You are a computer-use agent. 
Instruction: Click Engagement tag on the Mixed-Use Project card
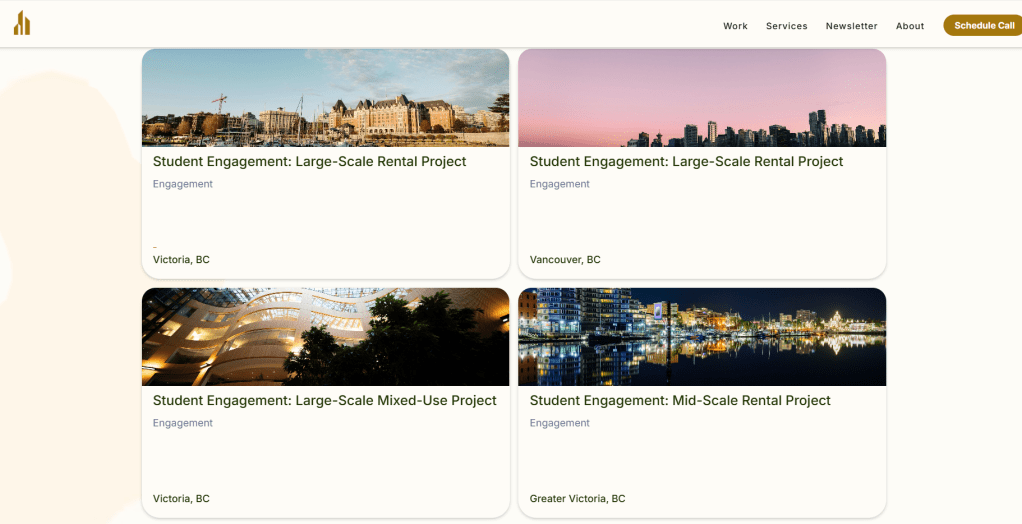[x=183, y=423]
